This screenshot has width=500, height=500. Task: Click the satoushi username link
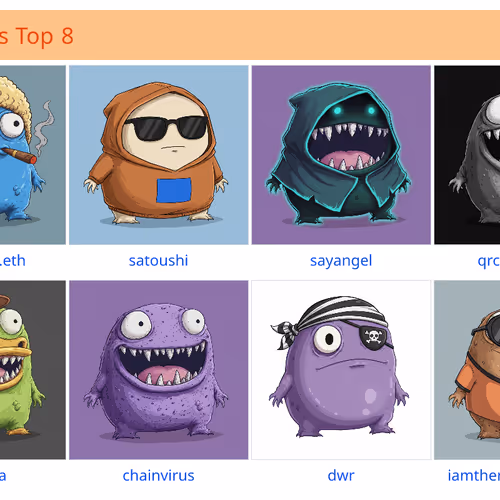(x=159, y=261)
